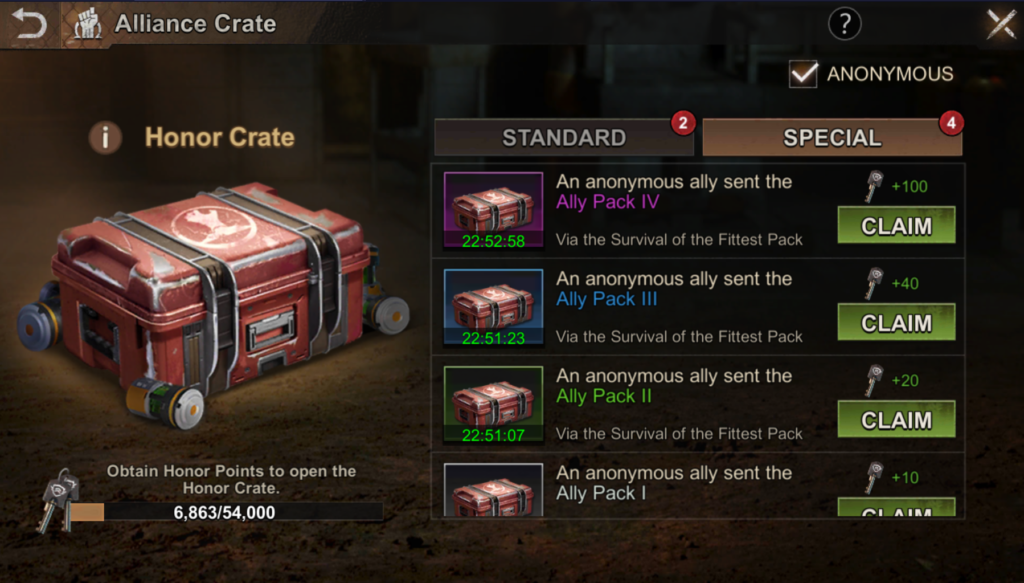Open the help question mark icon
Viewport: 1024px width, 583px height.
(844, 24)
